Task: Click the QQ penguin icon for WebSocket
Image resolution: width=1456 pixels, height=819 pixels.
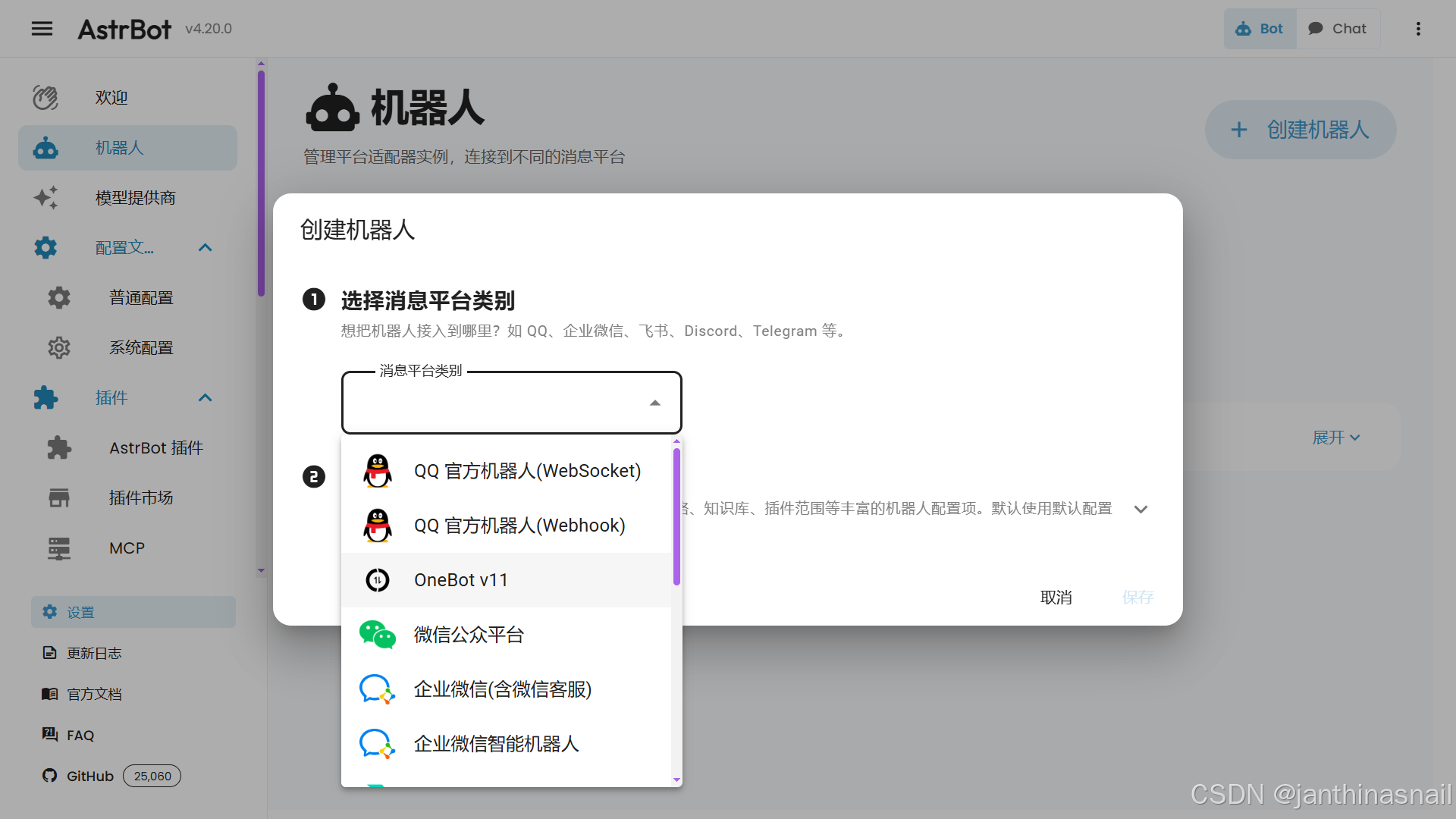Action: coord(378,471)
